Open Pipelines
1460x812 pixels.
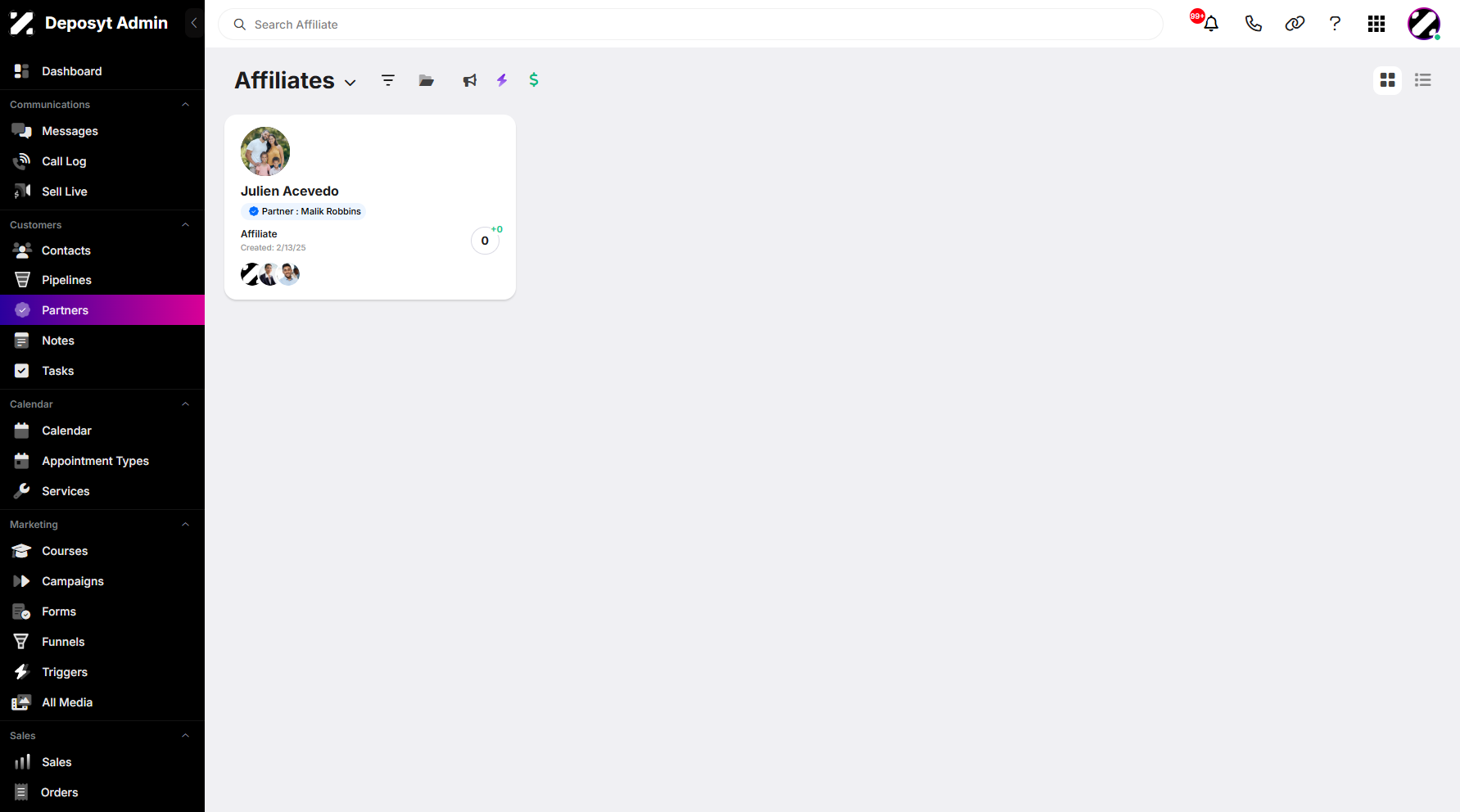pos(102,280)
